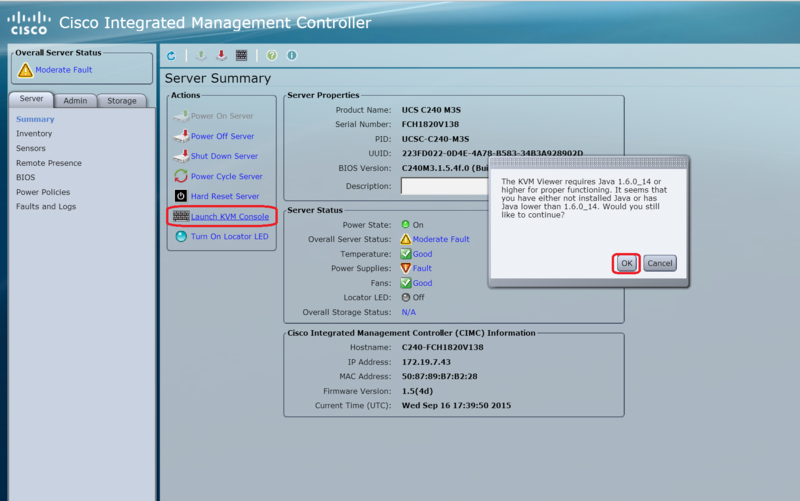Click the Java warning dialog title bar
The width and height of the screenshot is (800, 501).
588,163
